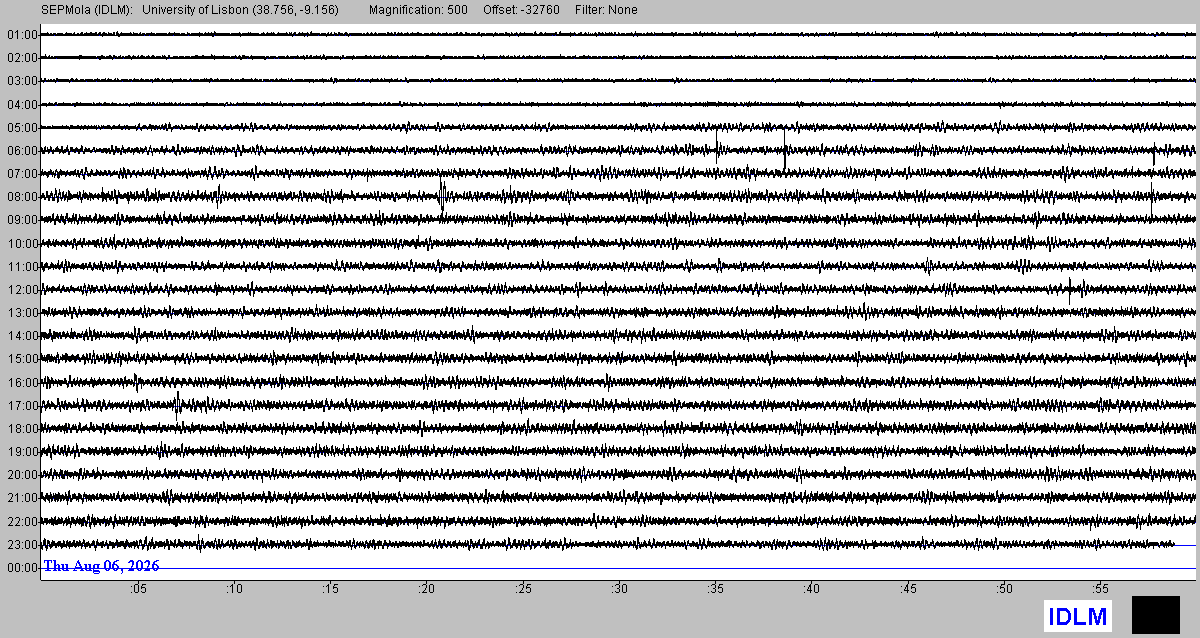Image resolution: width=1200 pixels, height=638 pixels.
Task: Click the 03:00 hour label
Action: tap(21, 80)
